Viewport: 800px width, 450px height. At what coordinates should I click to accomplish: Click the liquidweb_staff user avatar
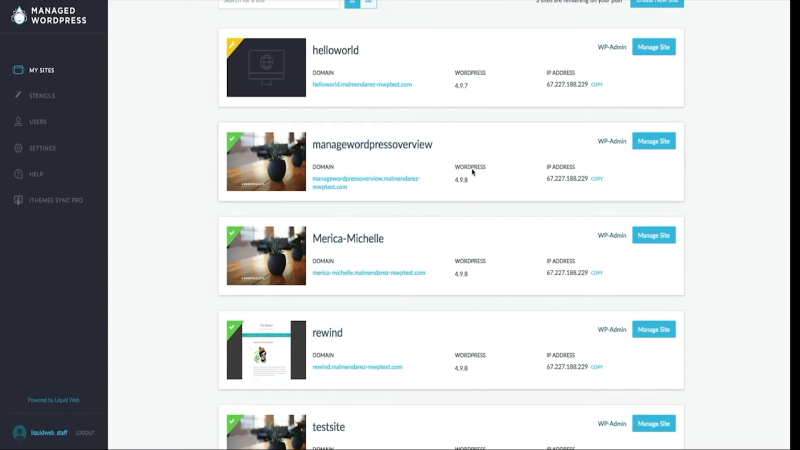point(19,433)
